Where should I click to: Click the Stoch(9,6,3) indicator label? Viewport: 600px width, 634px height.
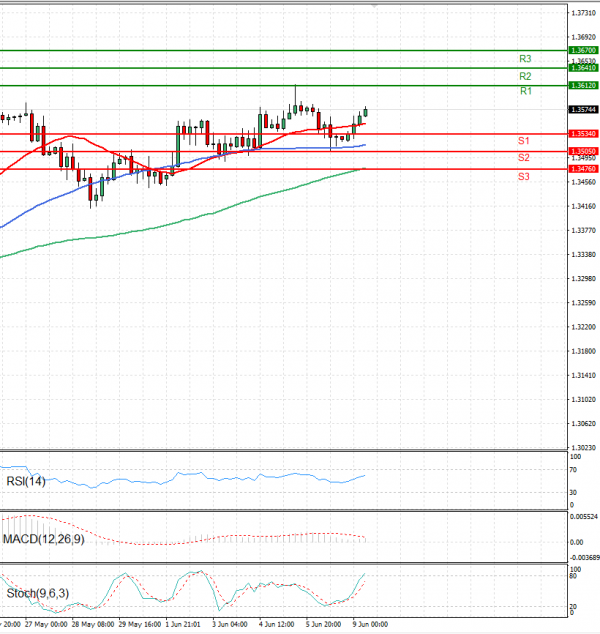pos(38,594)
